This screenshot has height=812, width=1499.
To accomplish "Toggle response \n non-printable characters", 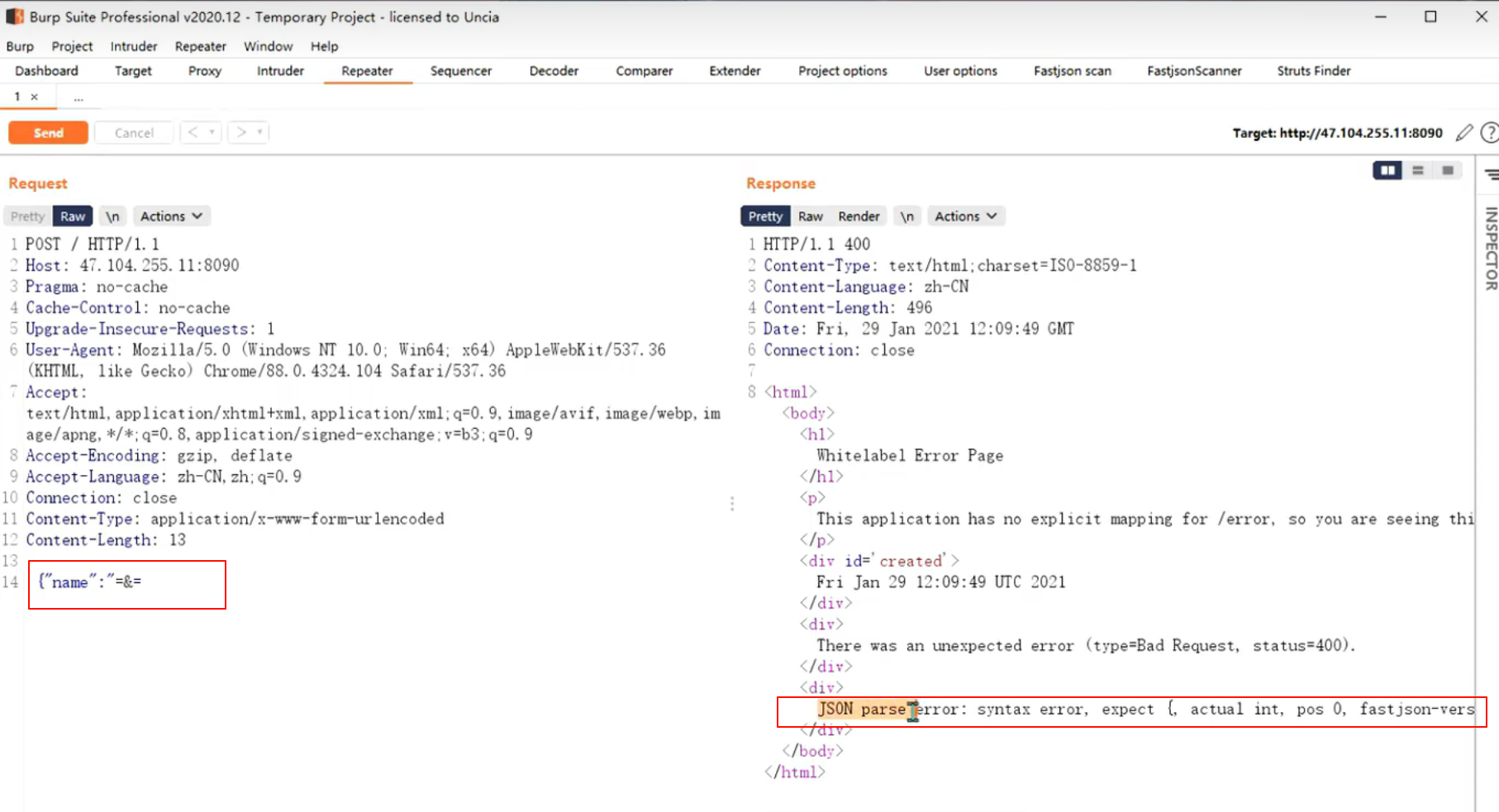I will (x=907, y=216).
